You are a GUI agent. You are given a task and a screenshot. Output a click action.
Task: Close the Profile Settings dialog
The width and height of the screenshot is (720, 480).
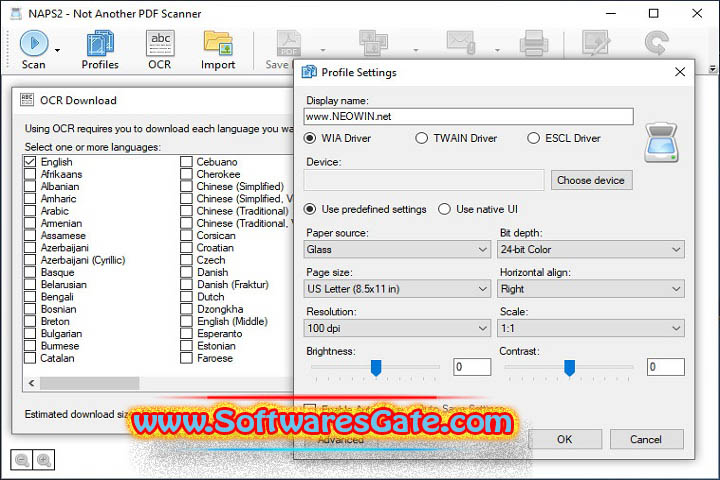coord(680,72)
